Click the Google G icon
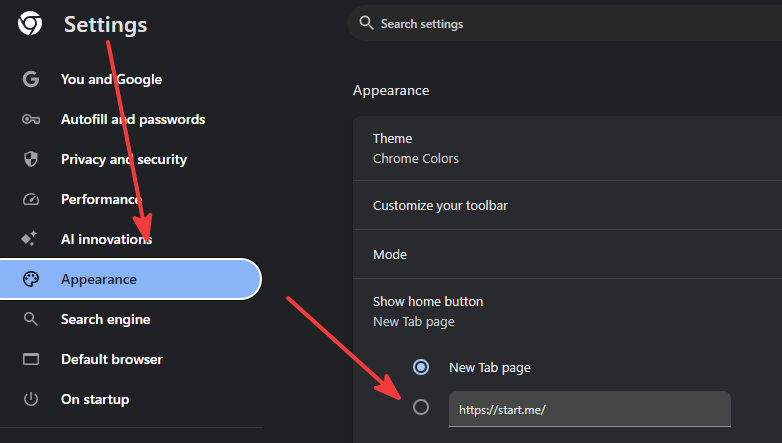 [x=30, y=79]
